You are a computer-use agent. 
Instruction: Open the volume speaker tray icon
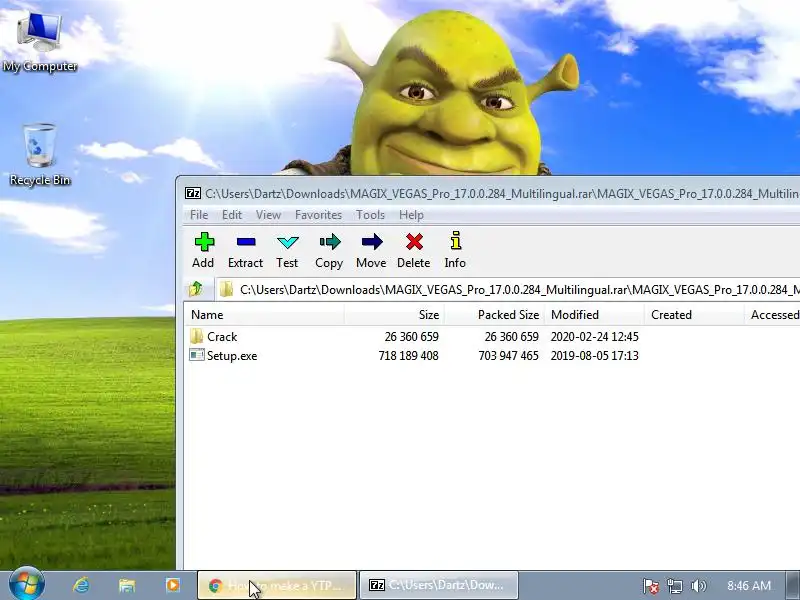[698, 586]
